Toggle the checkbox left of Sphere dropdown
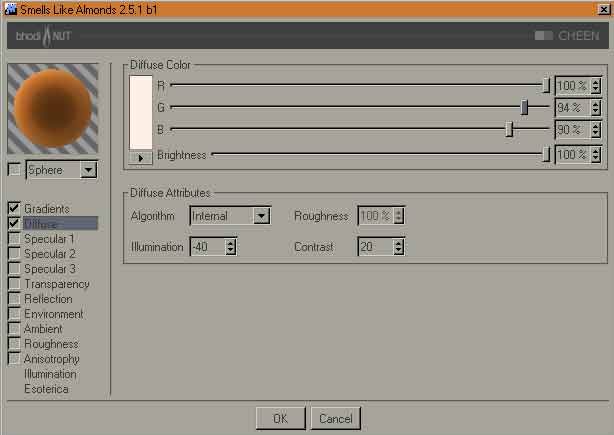614x435 pixels. [14, 170]
